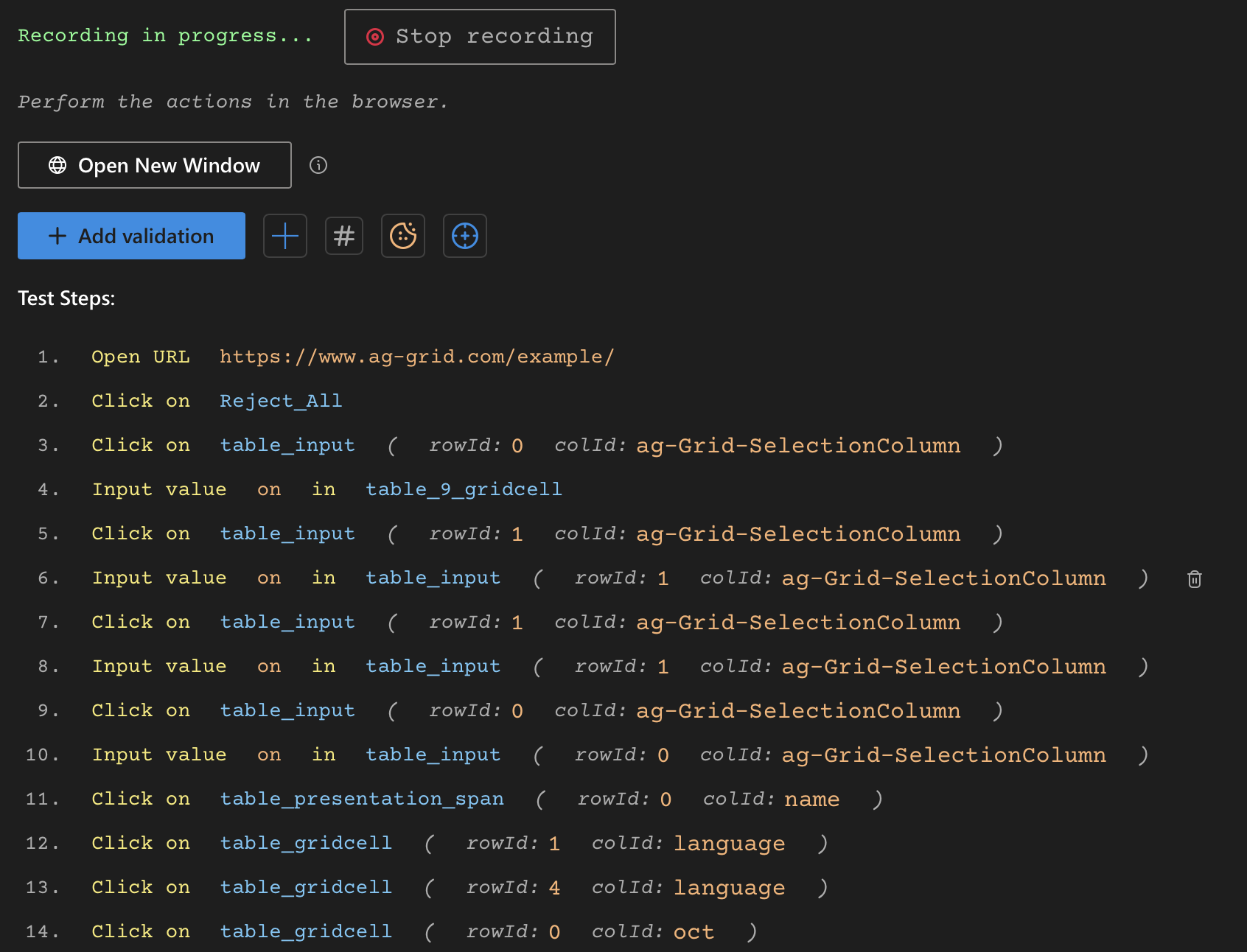Select table_input in step 3
1247x952 pixels.
[287, 445]
